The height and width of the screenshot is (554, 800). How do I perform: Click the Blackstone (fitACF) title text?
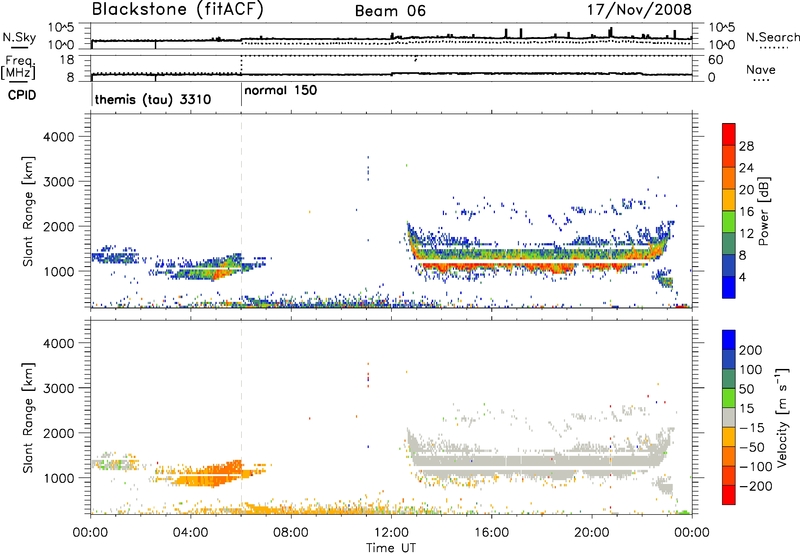click(178, 10)
